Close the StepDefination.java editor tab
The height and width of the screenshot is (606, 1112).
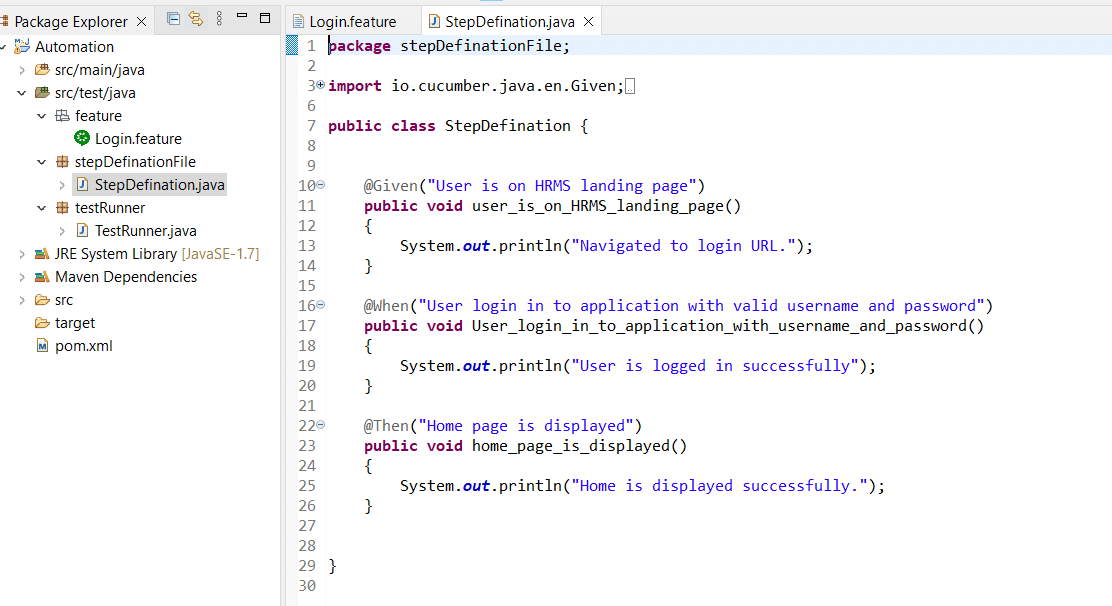[x=589, y=22]
